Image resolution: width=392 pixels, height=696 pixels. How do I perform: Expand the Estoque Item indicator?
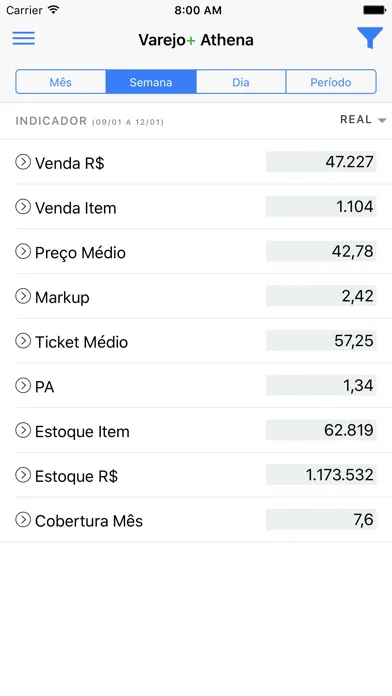click(x=23, y=431)
